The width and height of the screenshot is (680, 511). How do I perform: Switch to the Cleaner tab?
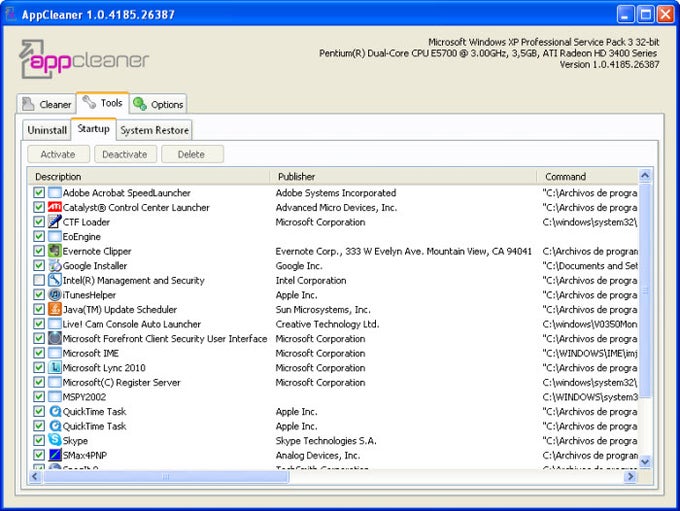click(x=47, y=104)
